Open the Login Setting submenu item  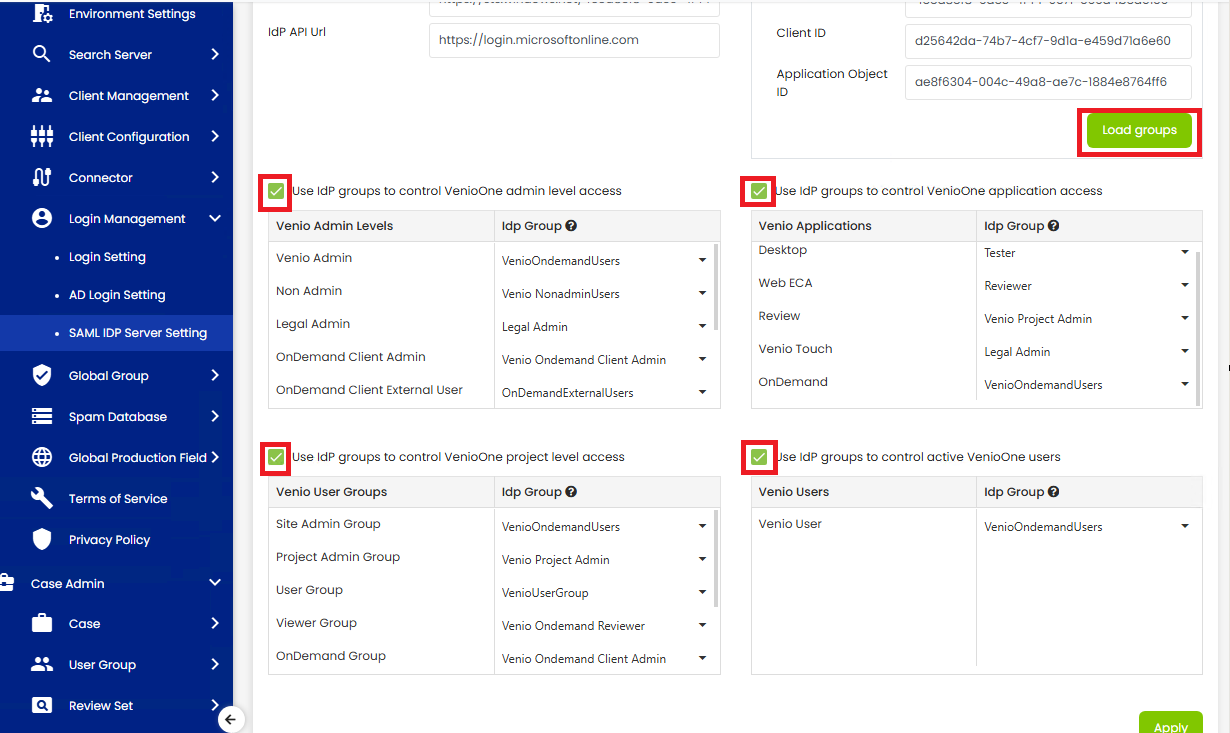pos(107,257)
